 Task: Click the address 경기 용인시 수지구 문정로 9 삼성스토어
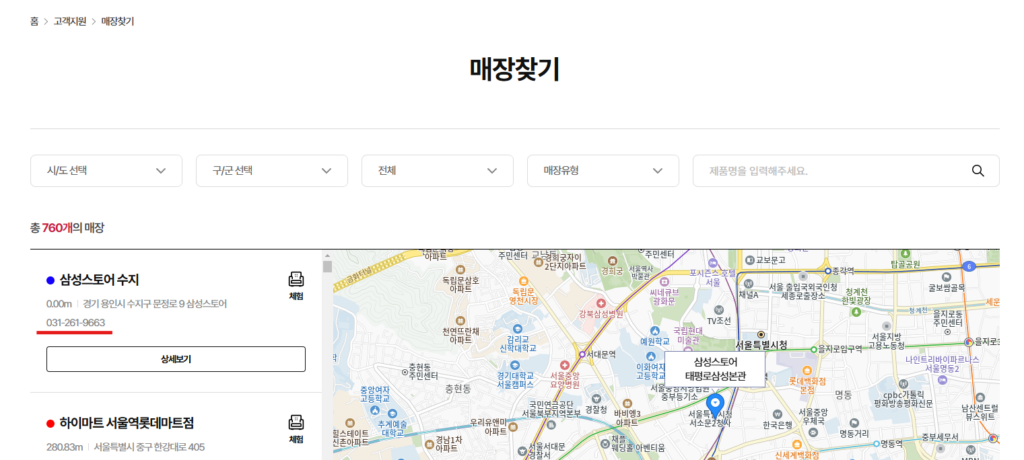(155, 304)
